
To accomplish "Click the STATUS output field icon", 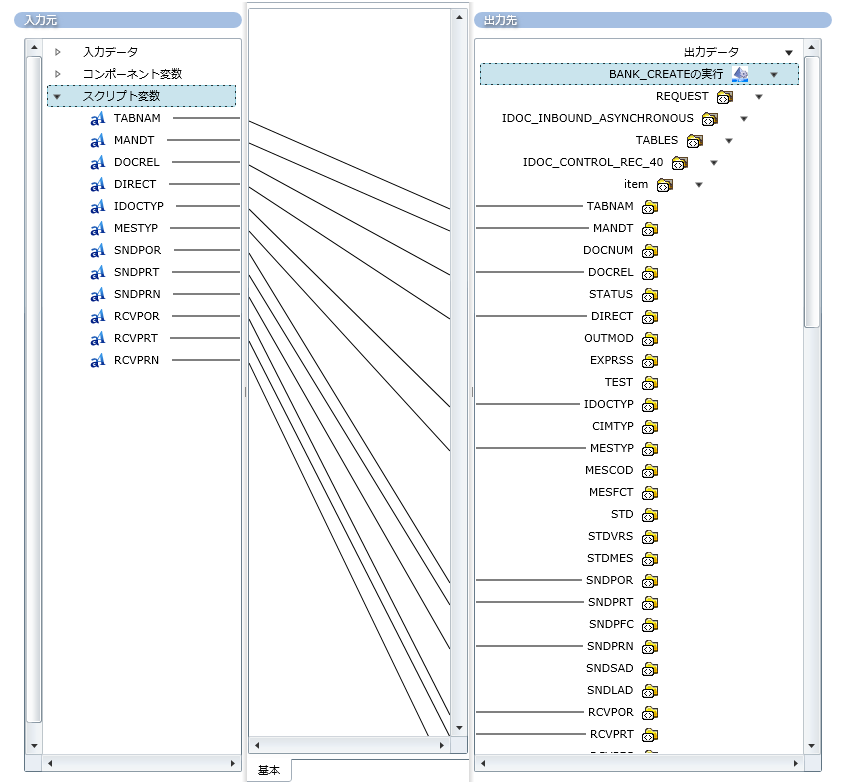I will (650, 295).
